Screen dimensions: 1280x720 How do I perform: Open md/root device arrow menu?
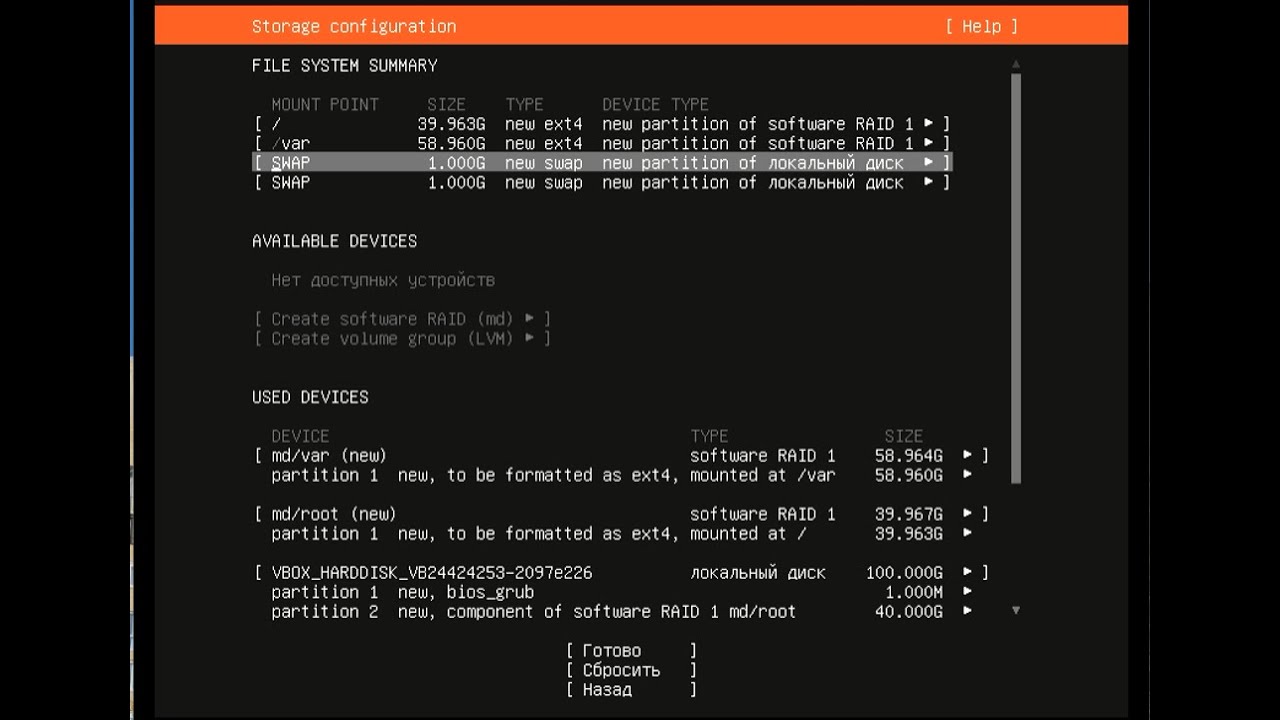coord(968,514)
